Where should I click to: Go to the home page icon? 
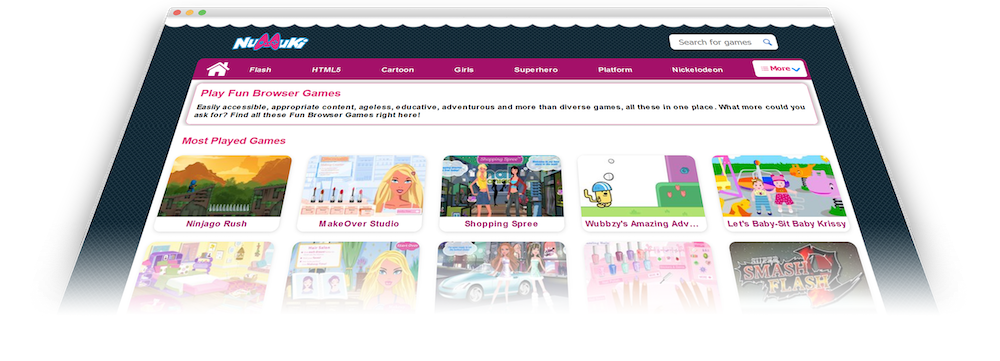click(217, 69)
